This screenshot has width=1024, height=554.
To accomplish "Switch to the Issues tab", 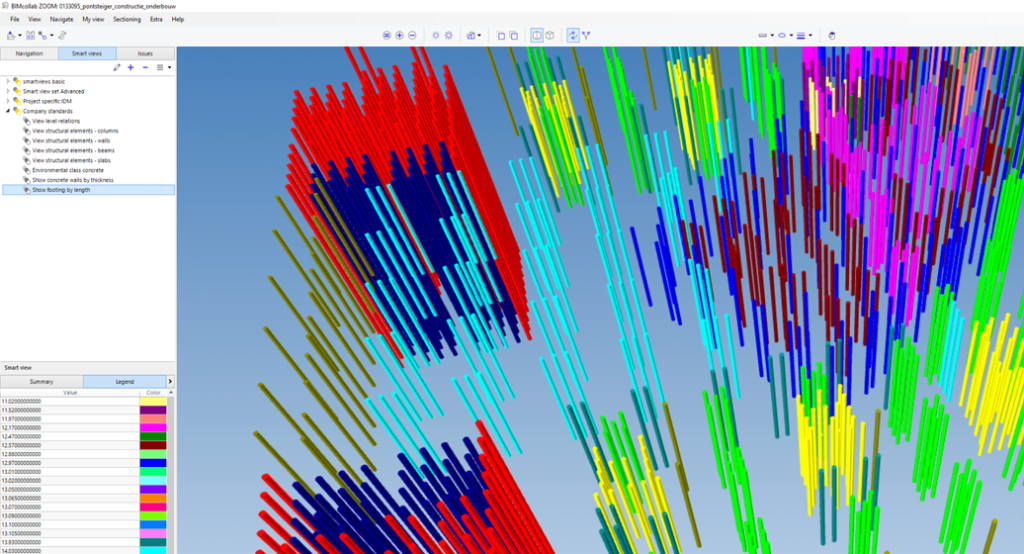I will [x=145, y=54].
